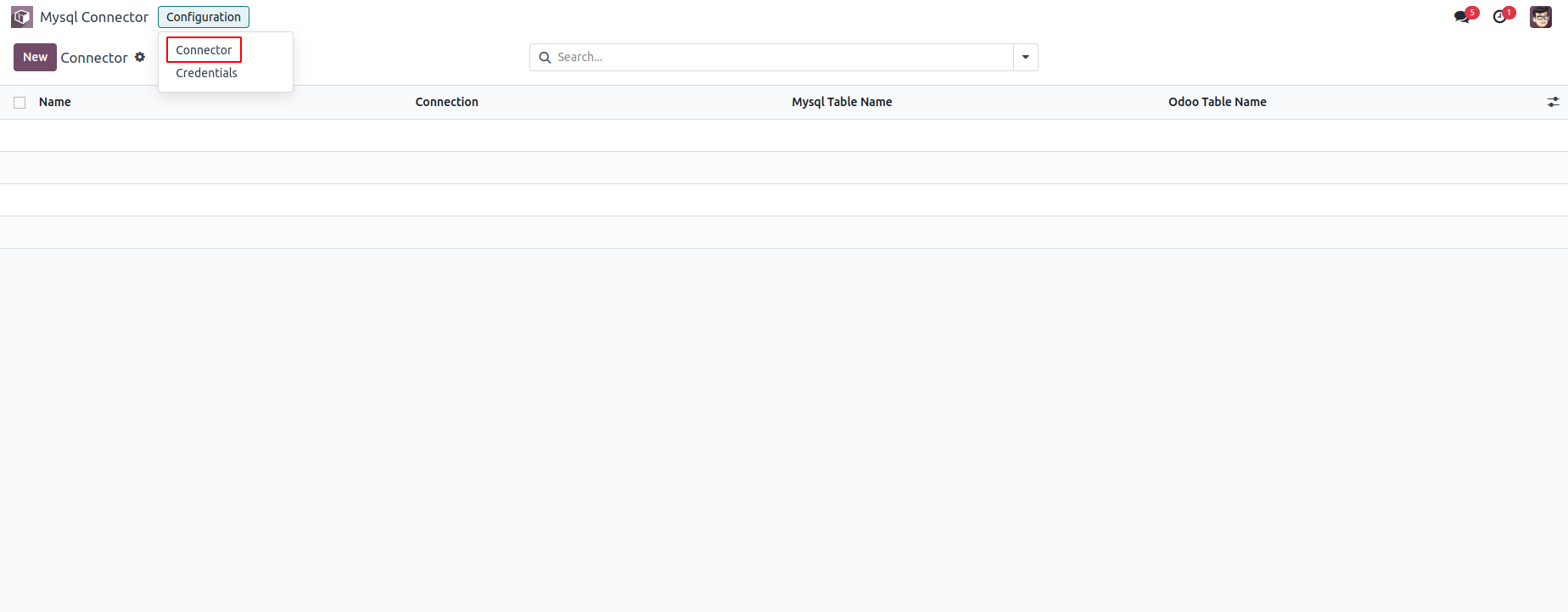Click the Connector breadcrumb title

coord(94,58)
